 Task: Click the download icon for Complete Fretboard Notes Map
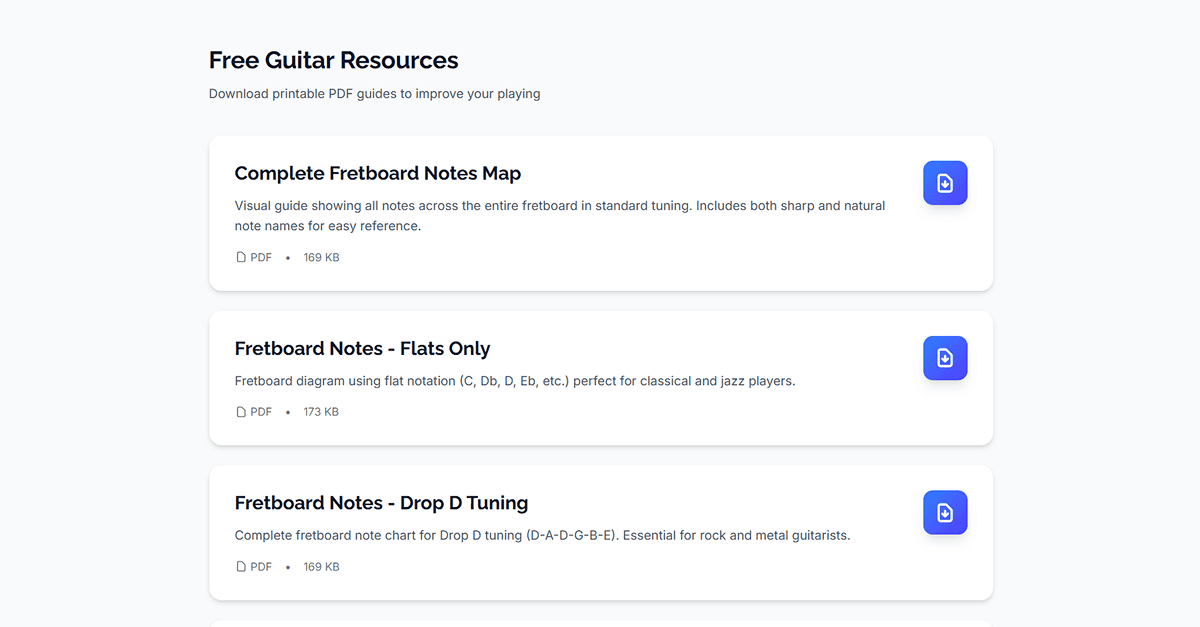coord(944,183)
